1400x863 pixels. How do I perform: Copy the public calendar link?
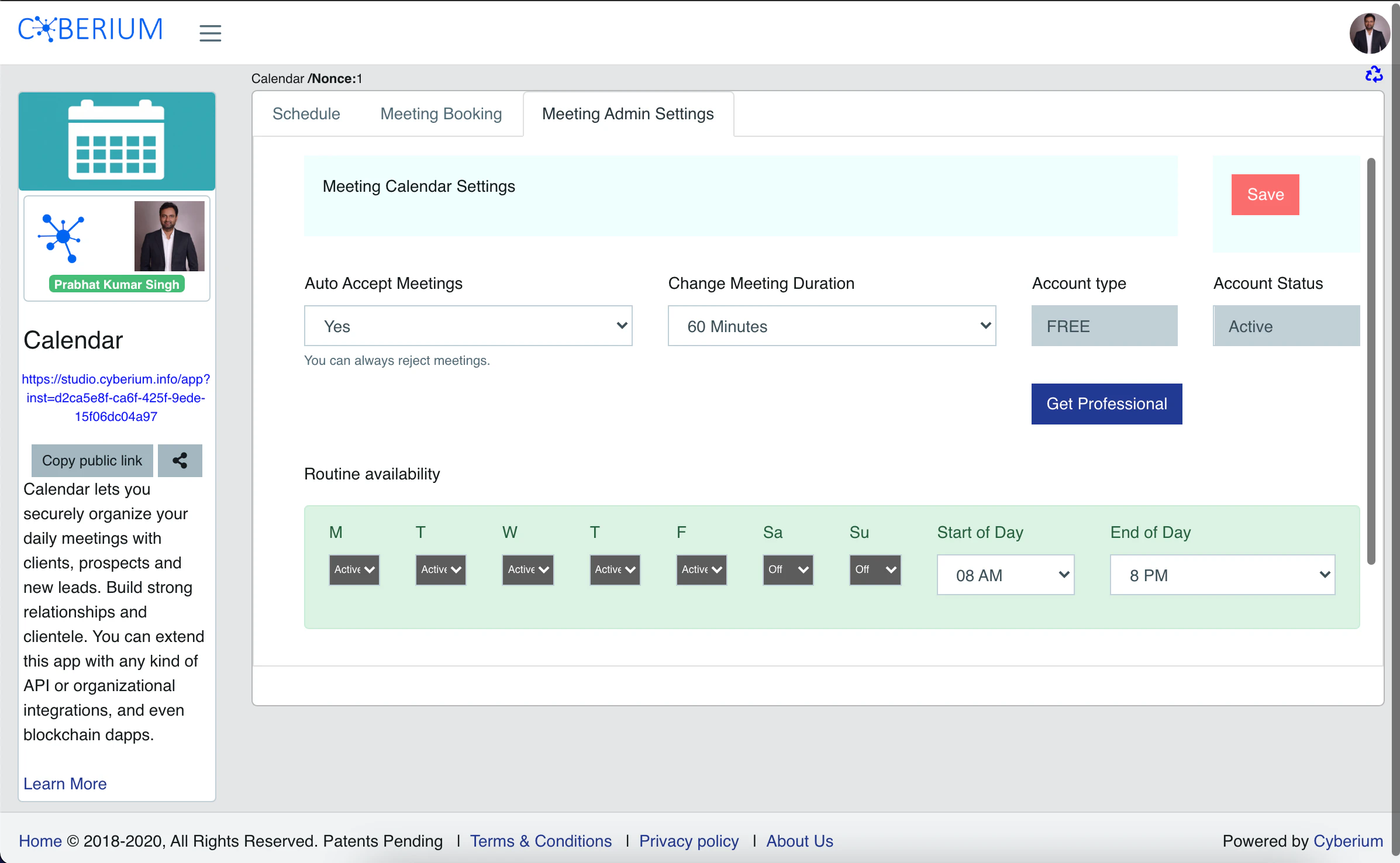(92, 461)
